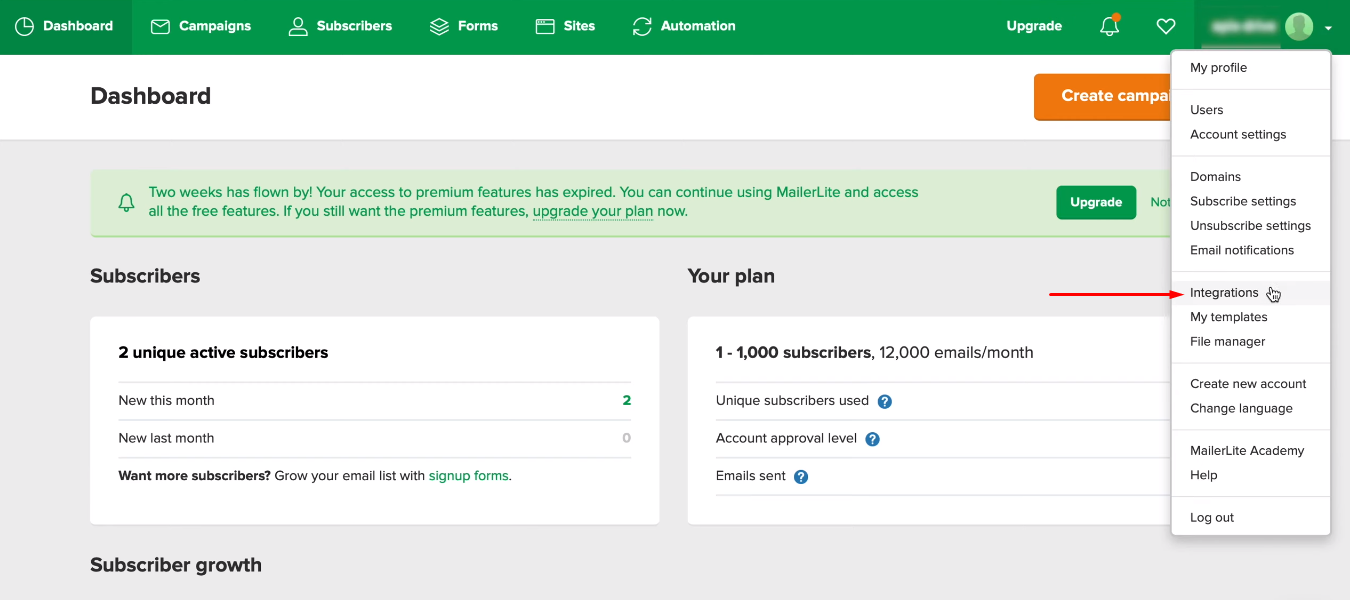Click the orange Create campaign button
This screenshot has height=600, width=1350.
[1102, 96]
